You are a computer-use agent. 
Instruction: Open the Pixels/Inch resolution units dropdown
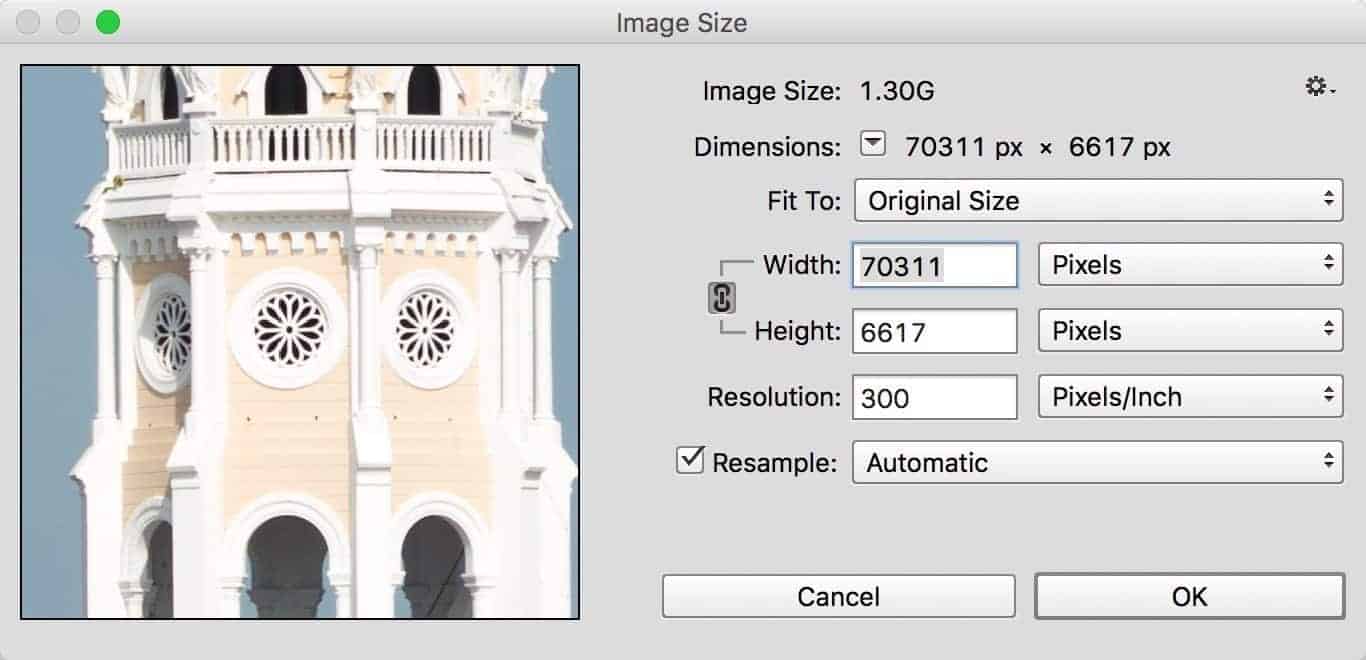pos(1190,397)
